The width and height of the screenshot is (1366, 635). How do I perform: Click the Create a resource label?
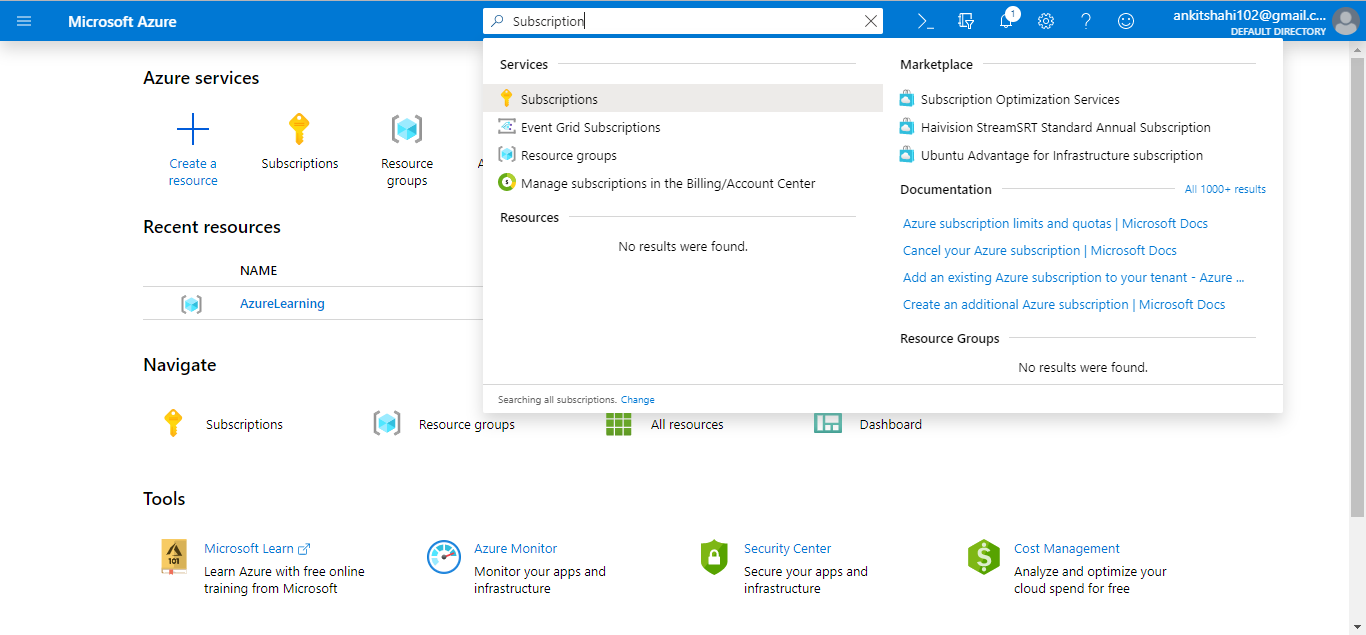click(193, 172)
